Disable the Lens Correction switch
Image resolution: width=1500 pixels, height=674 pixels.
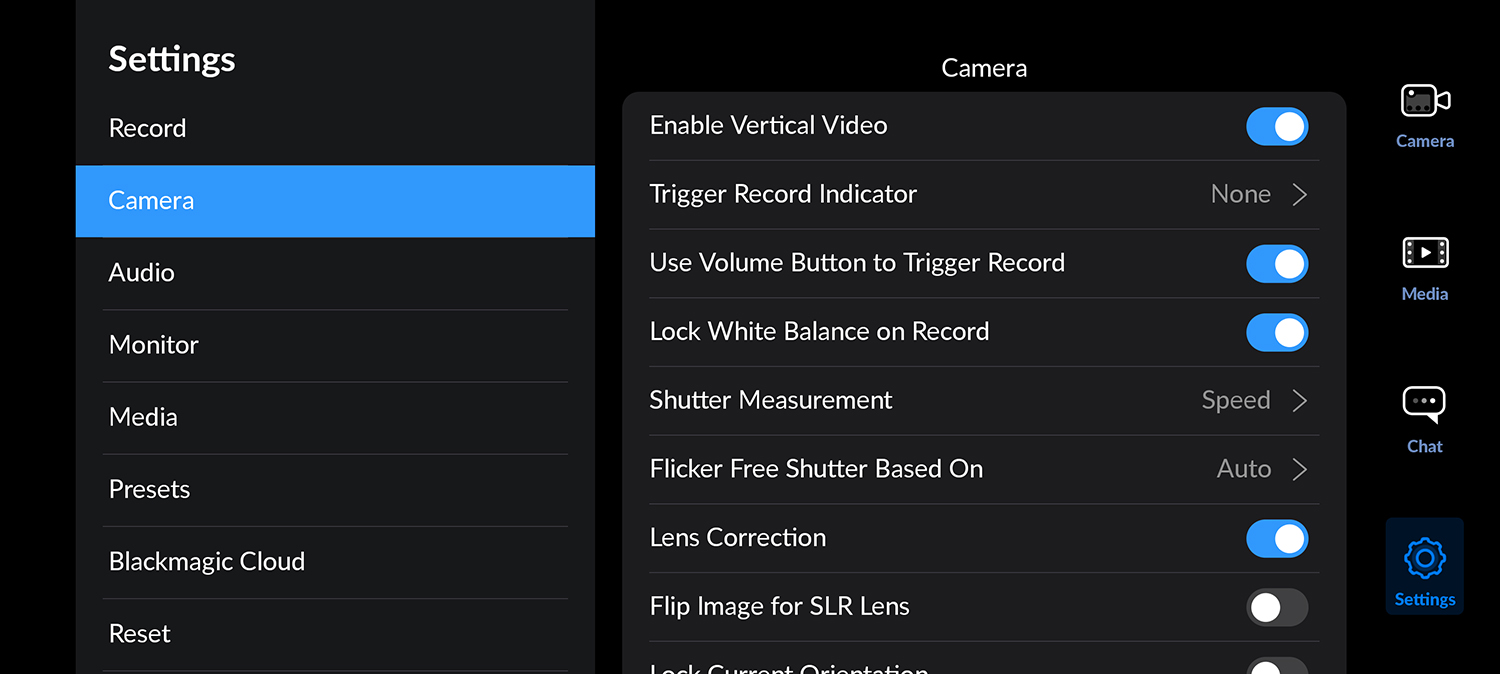[x=1277, y=539]
